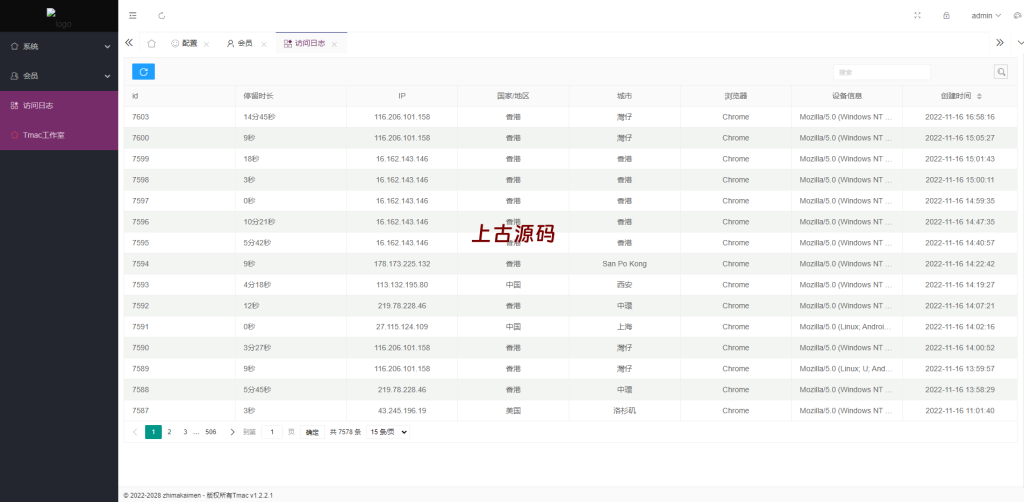Viewport: 1024px width, 502px height.
Task: Click the blue table refresh button
Action: (144, 72)
